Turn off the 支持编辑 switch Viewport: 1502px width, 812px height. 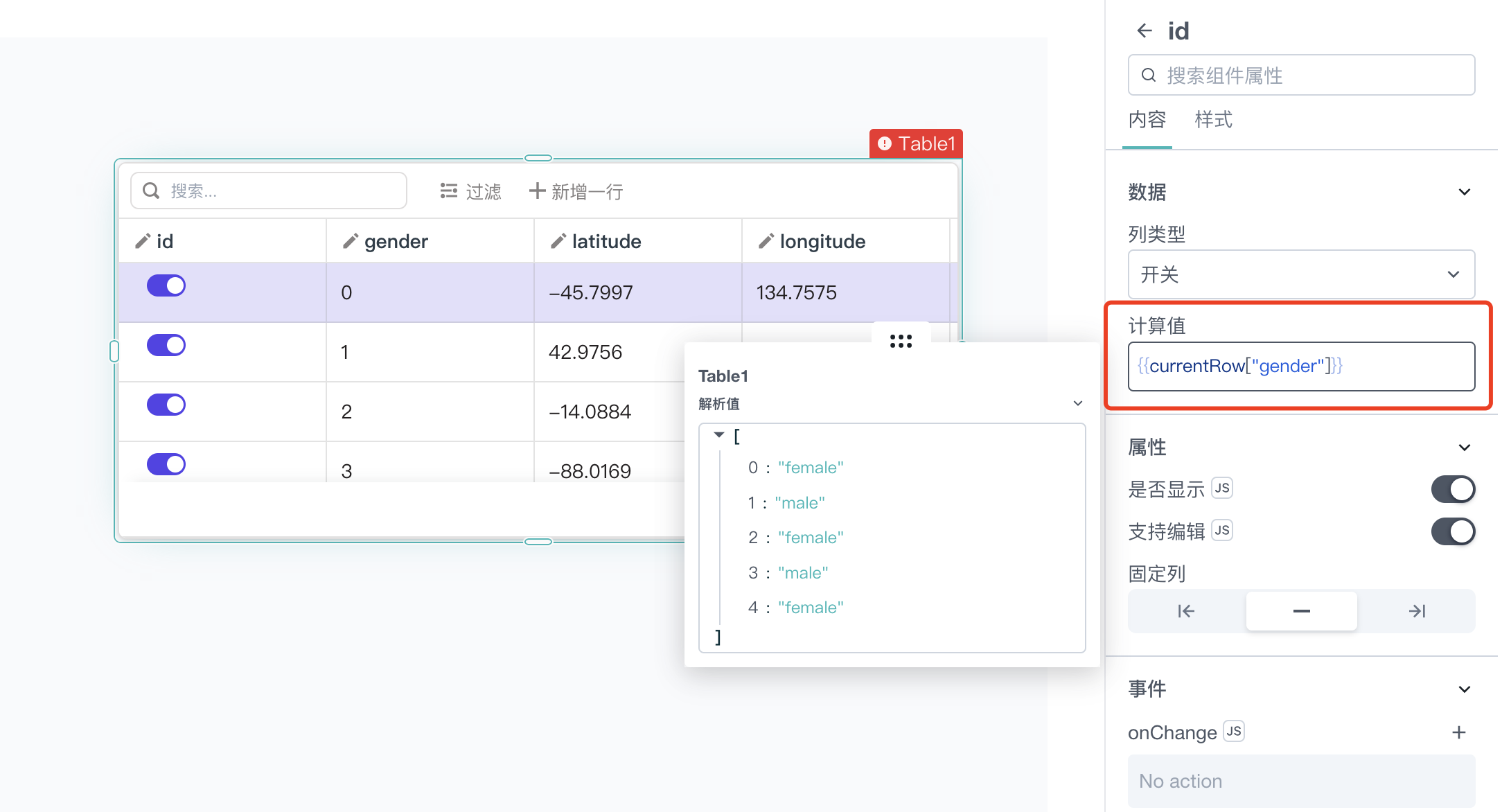[1453, 531]
